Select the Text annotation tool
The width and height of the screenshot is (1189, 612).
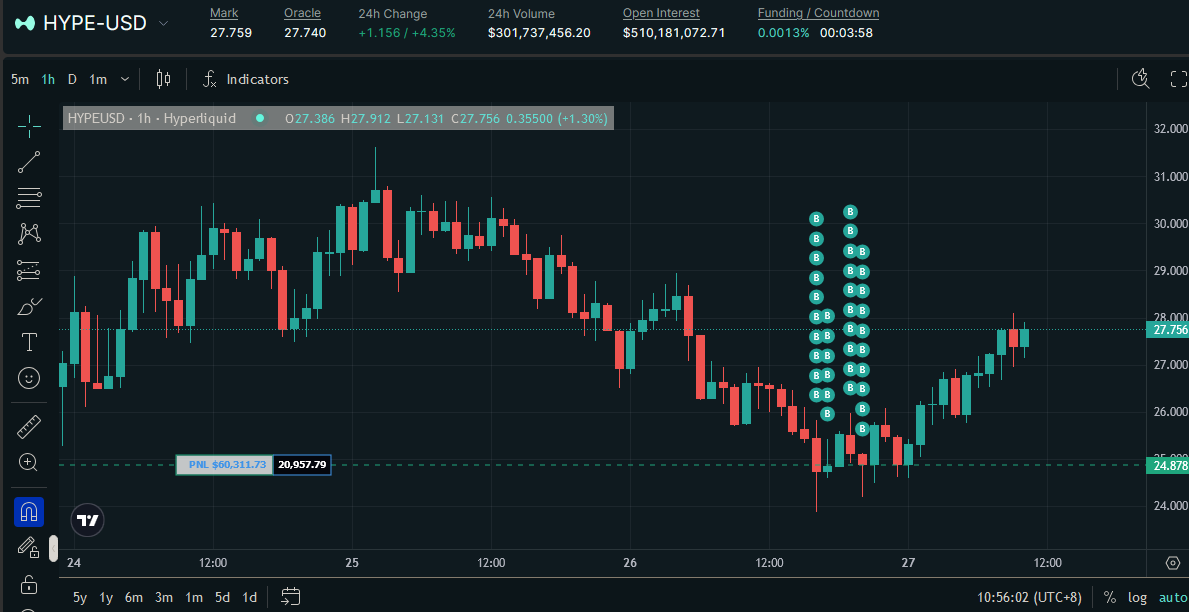pyautogui.click(x=28, y=341)
